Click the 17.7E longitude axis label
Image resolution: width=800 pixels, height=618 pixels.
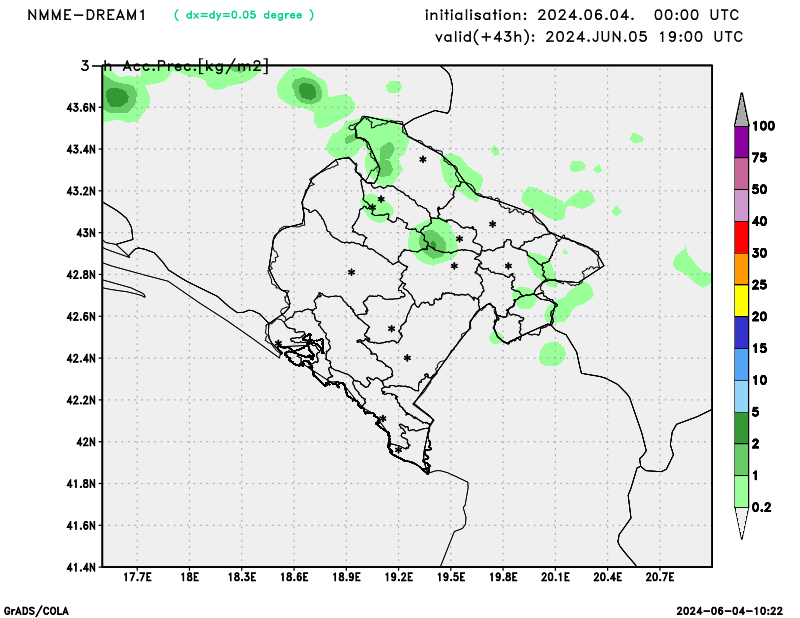pos(137,577)
